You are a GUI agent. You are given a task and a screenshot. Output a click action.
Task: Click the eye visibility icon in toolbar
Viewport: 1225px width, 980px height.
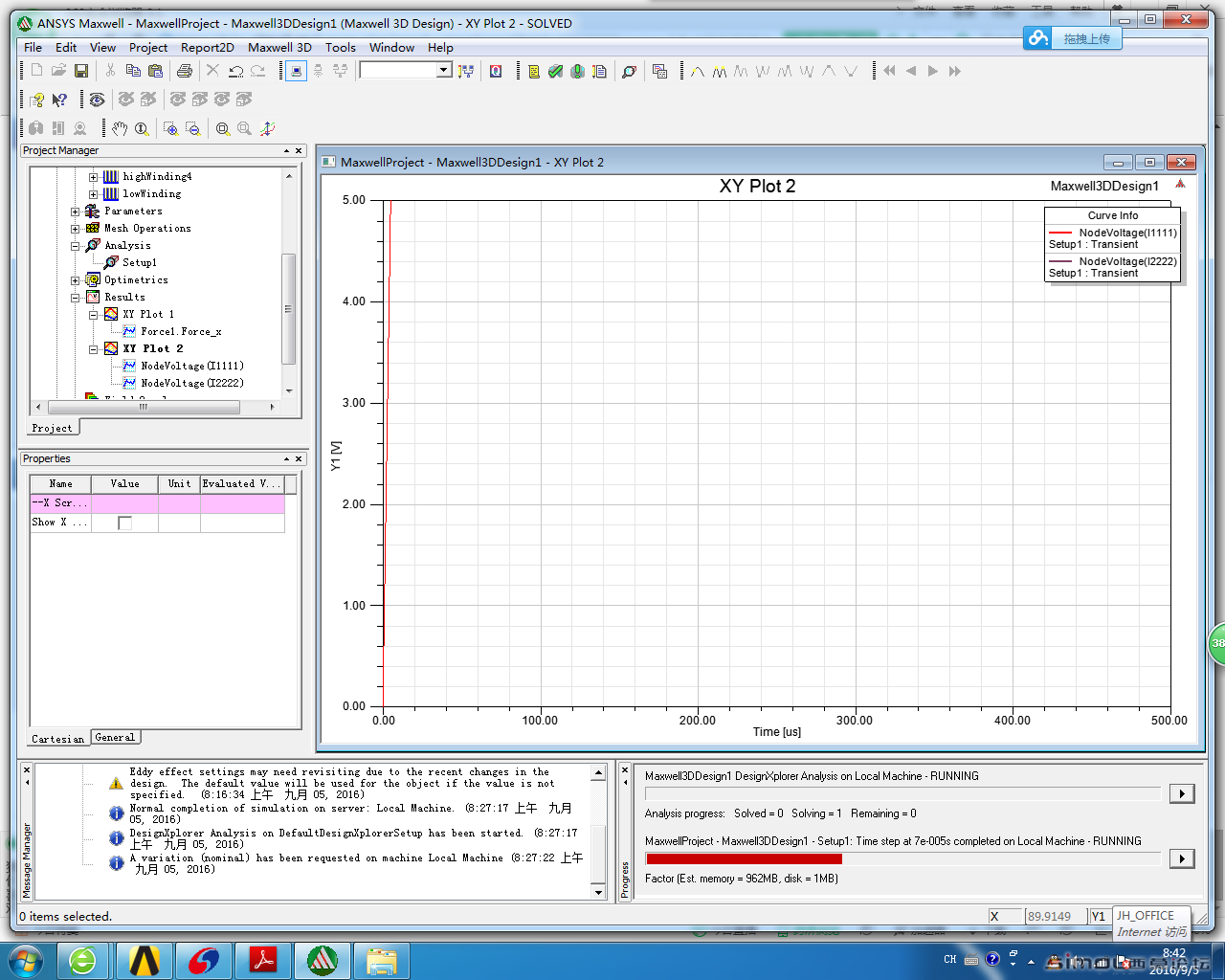click(x=97, y=100)
